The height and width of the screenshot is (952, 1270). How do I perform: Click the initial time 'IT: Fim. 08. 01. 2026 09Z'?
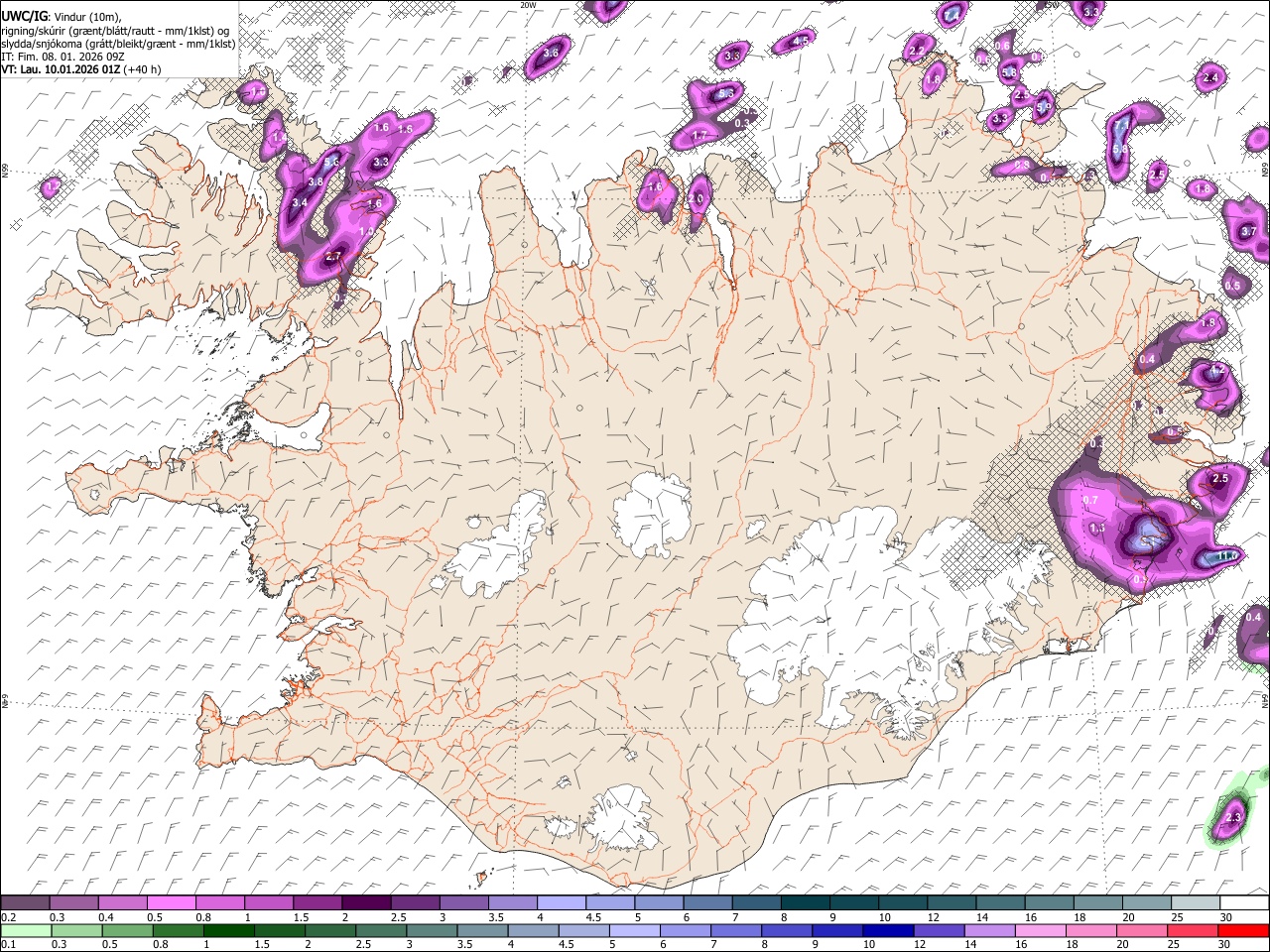point(63,57)
